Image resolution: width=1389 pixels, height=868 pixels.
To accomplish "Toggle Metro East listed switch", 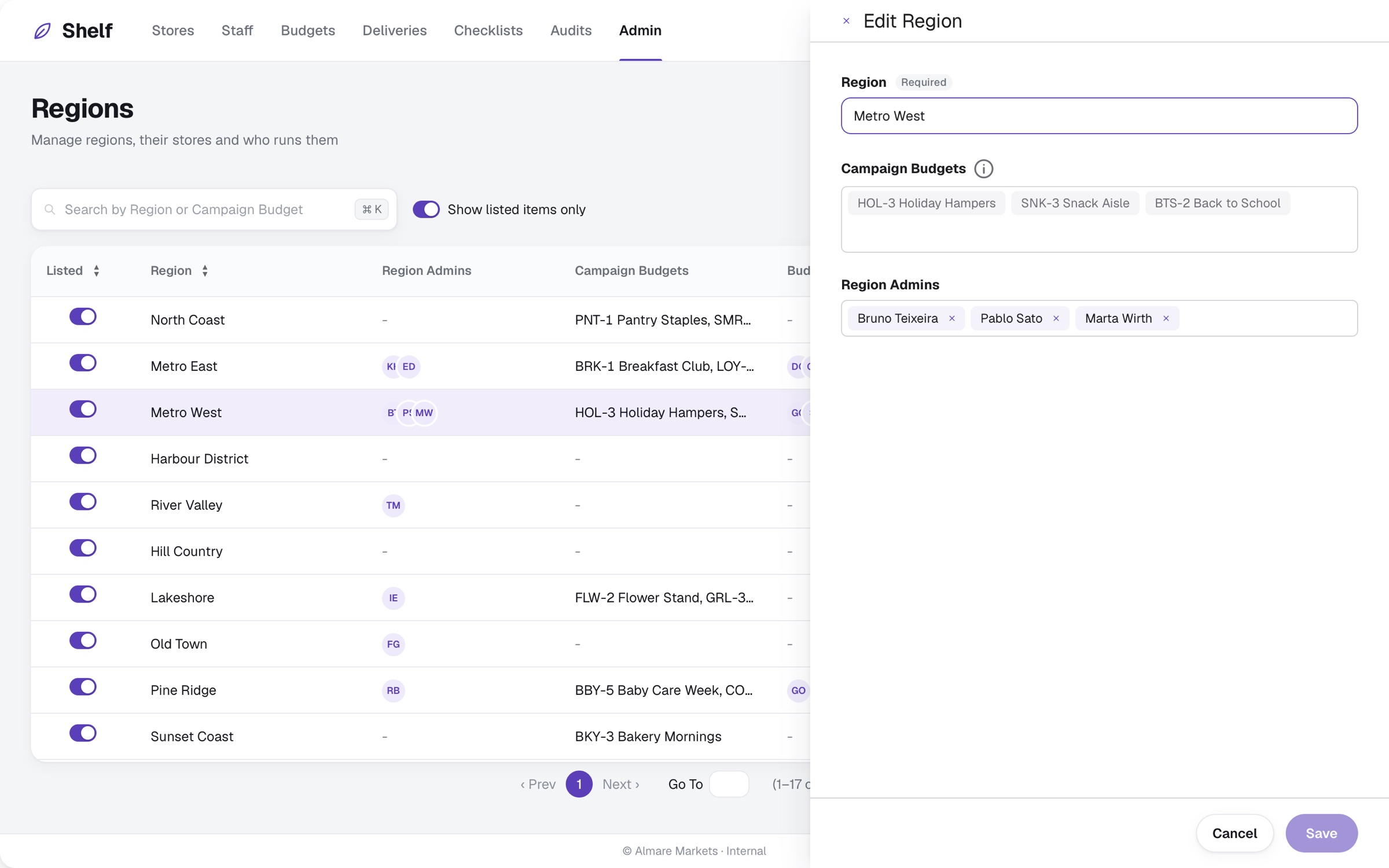I will (x=83, y=363).
